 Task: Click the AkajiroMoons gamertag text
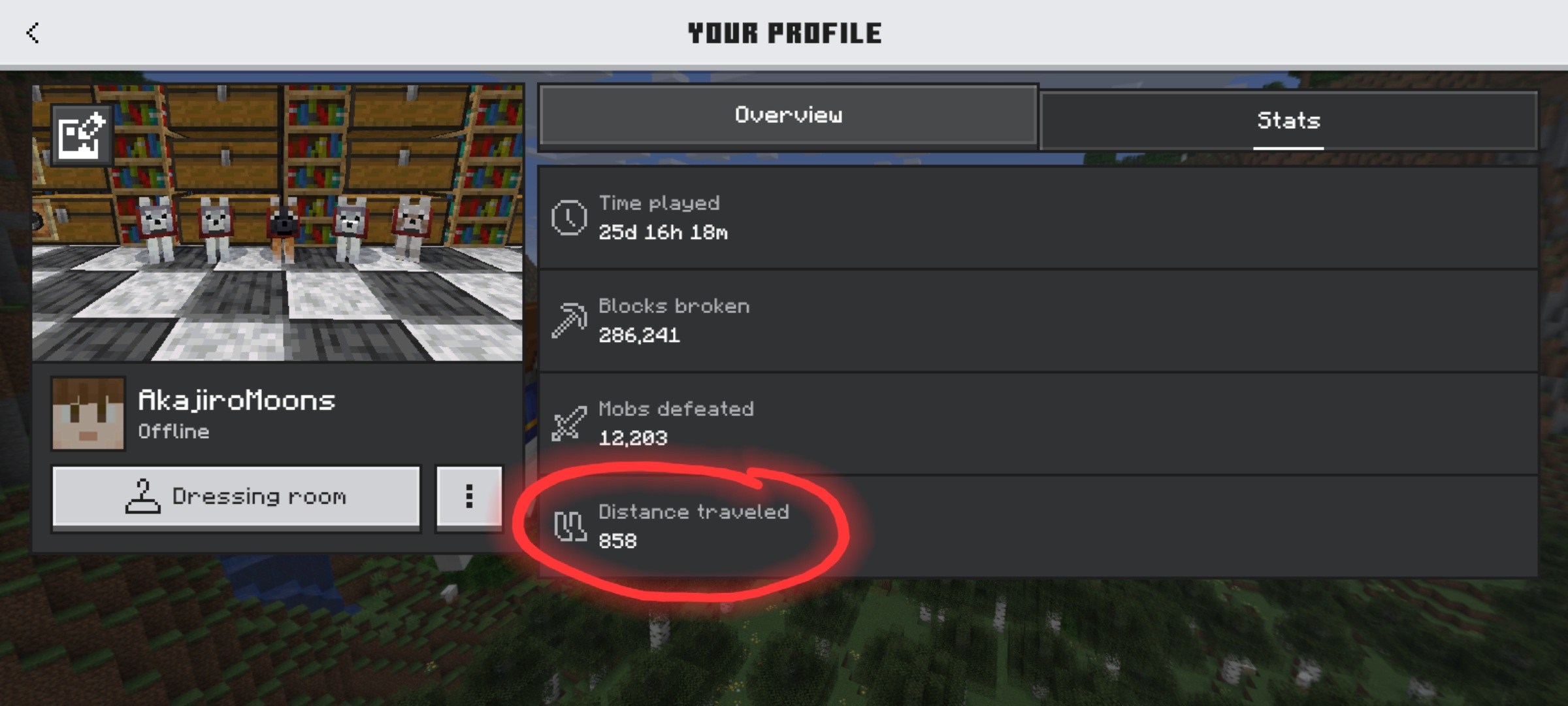click(237, 400)
